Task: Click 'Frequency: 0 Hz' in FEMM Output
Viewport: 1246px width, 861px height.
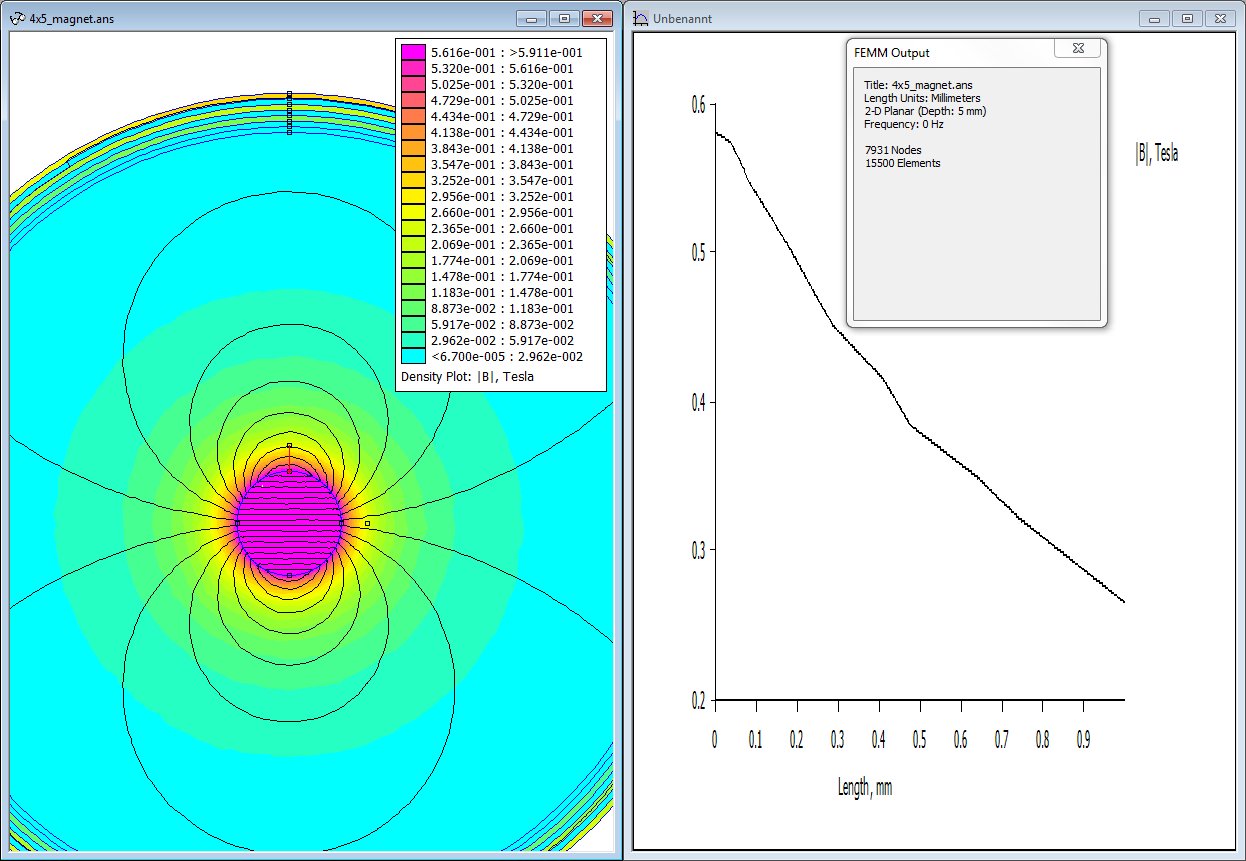Action: (904, 124)
